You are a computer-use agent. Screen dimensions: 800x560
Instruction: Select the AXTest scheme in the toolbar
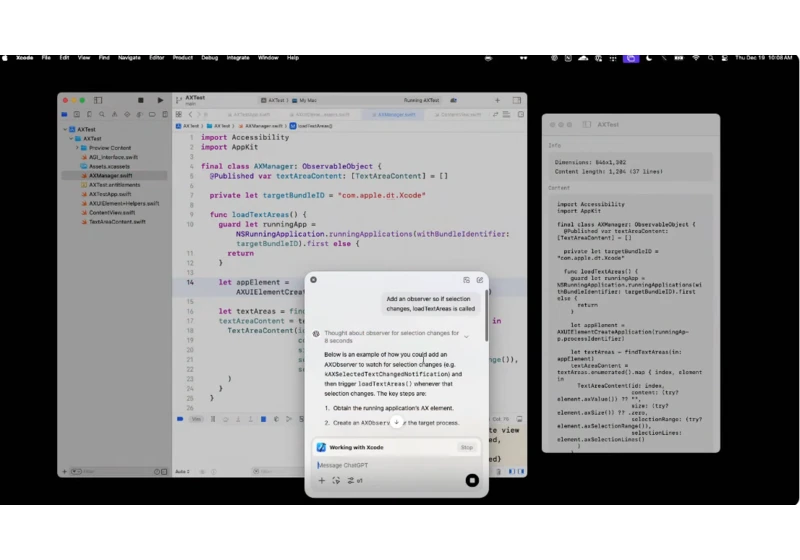coord(272,100)
